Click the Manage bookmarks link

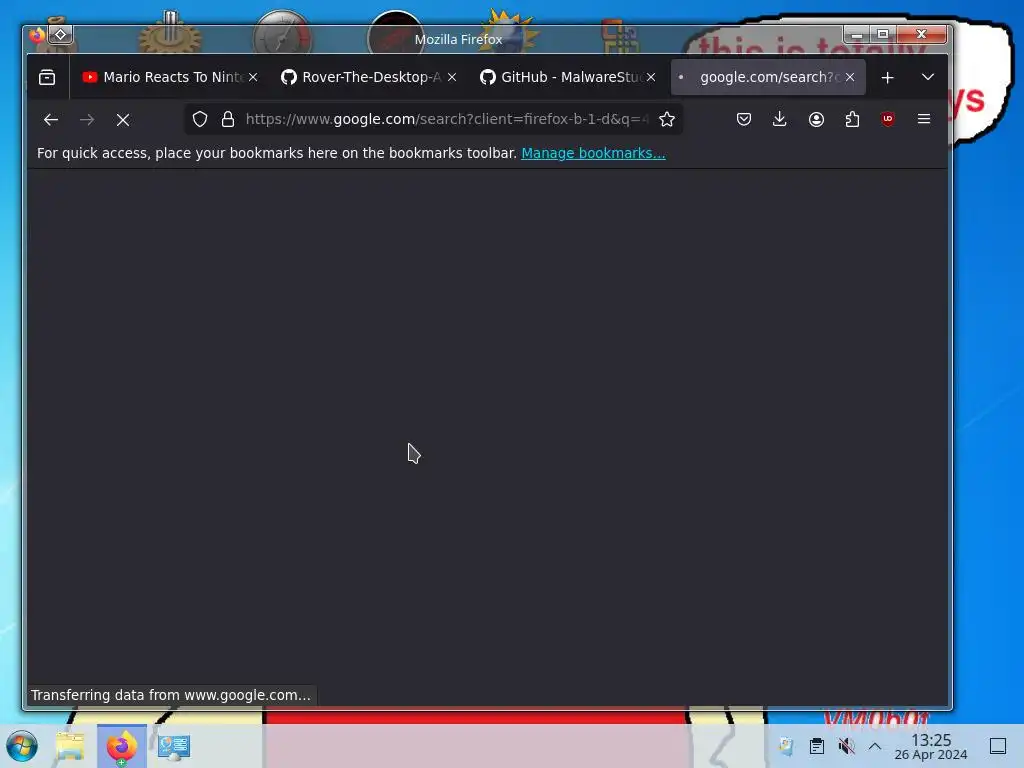pyautogui.click(x=593, y=153)
